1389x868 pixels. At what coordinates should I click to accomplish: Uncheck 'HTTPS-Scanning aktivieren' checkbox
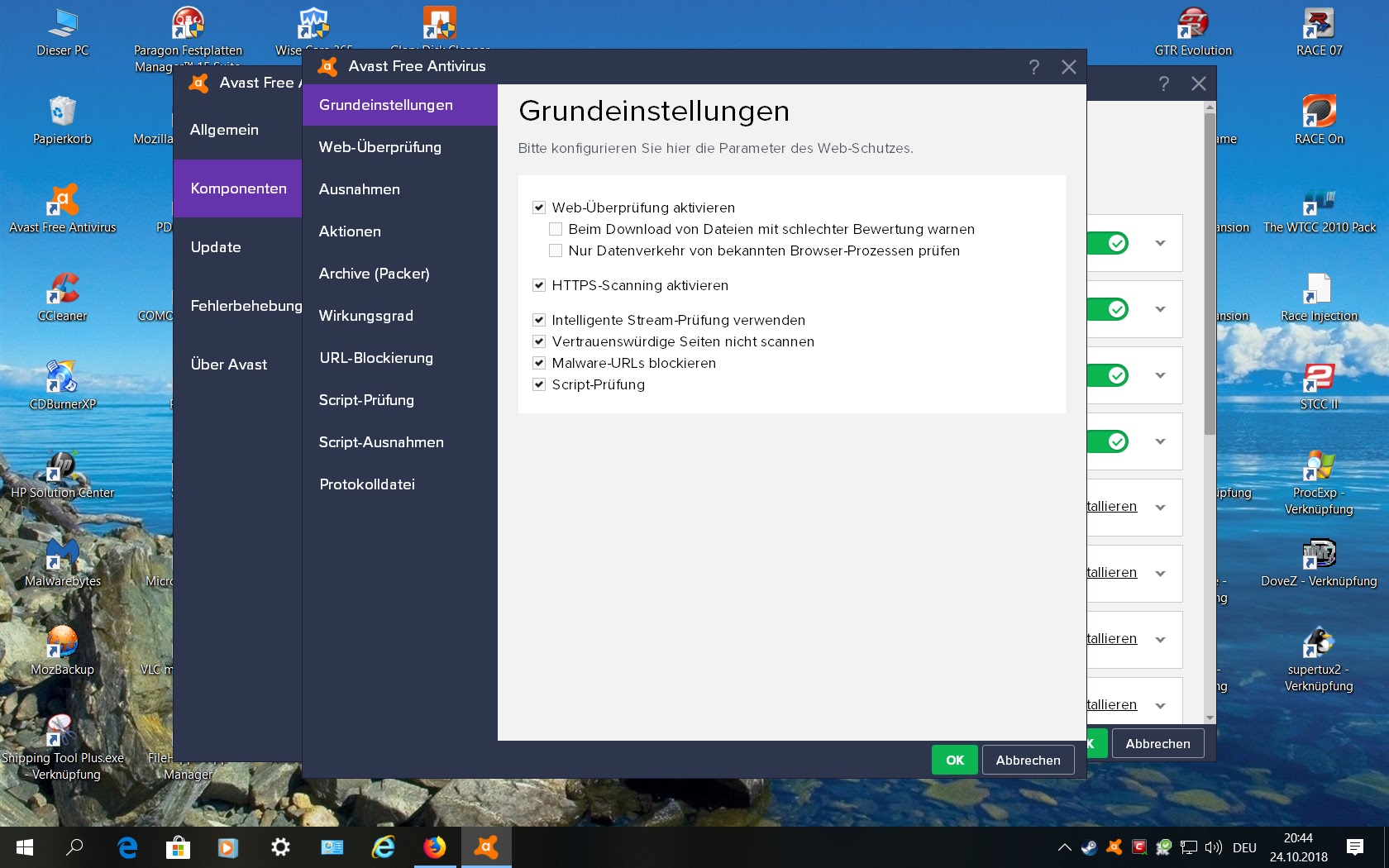point(539,285)
